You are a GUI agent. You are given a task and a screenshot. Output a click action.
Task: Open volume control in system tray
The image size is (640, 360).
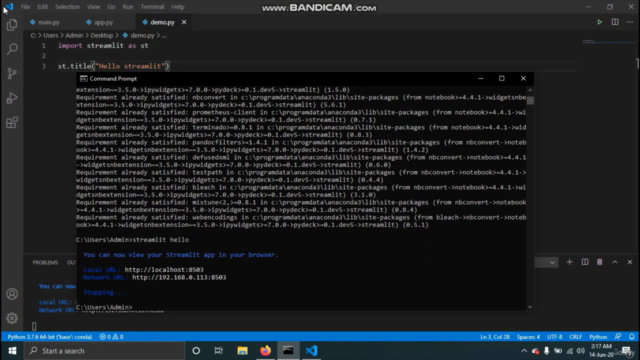click(x=581, y=351)
